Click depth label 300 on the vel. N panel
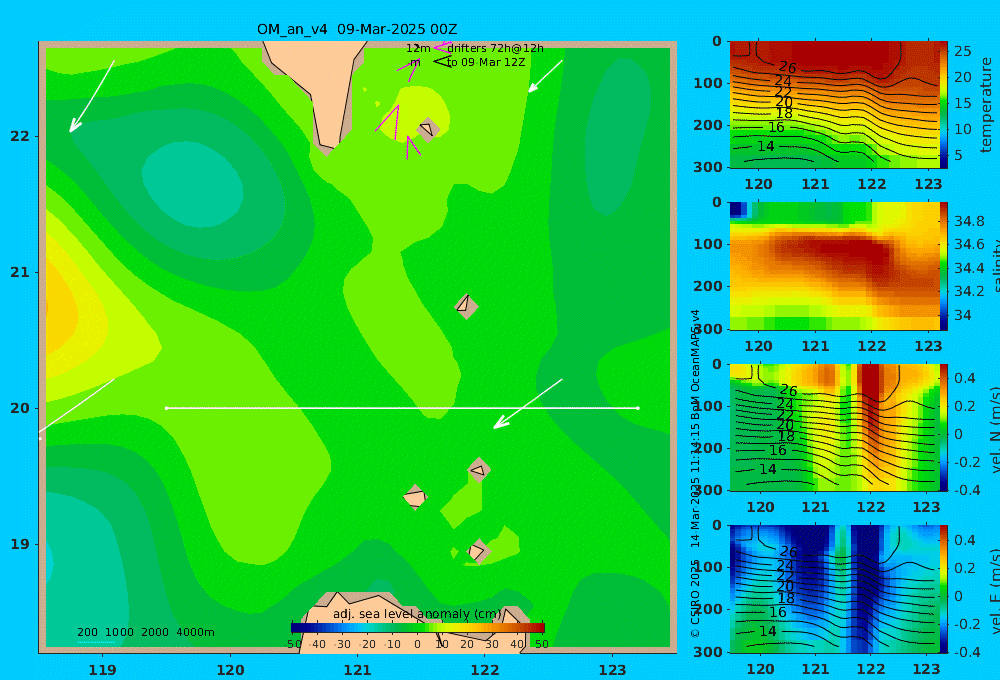 pos(708,490)
